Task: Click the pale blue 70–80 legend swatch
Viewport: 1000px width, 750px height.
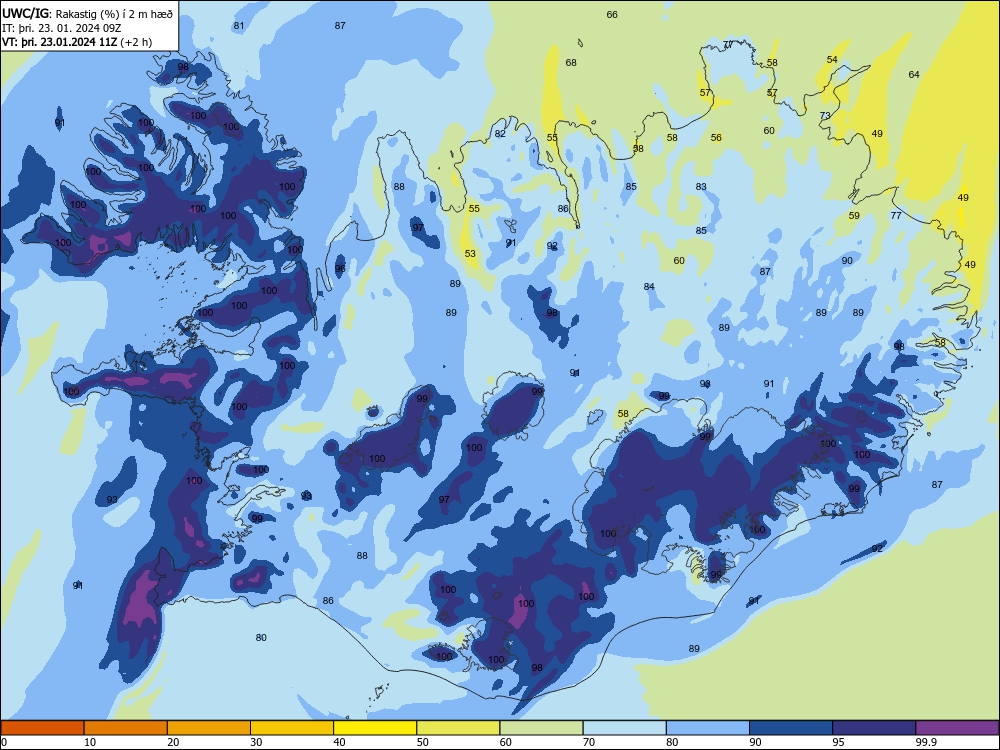Action: tap(624, 728)
